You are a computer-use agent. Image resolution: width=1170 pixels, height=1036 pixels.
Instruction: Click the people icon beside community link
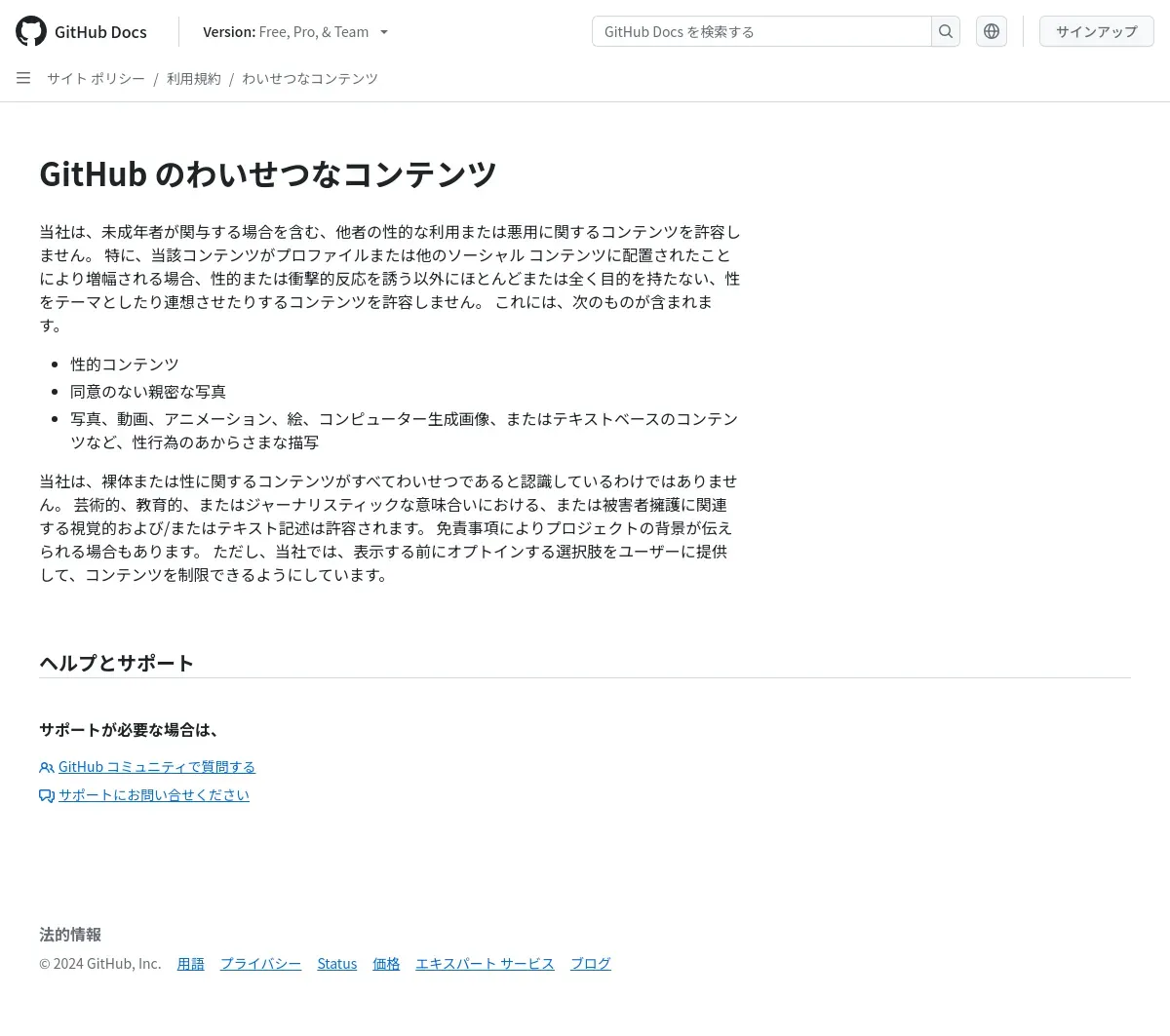click(x=47, y=768)
